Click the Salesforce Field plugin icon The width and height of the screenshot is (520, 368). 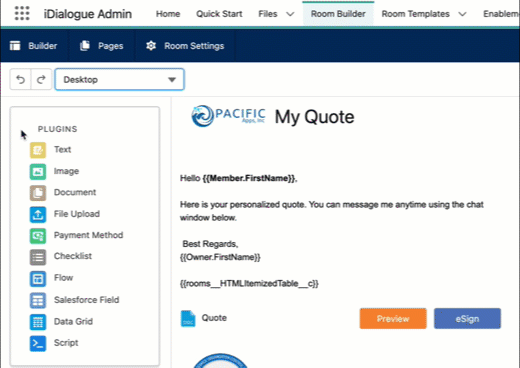[x=38, y=300]
